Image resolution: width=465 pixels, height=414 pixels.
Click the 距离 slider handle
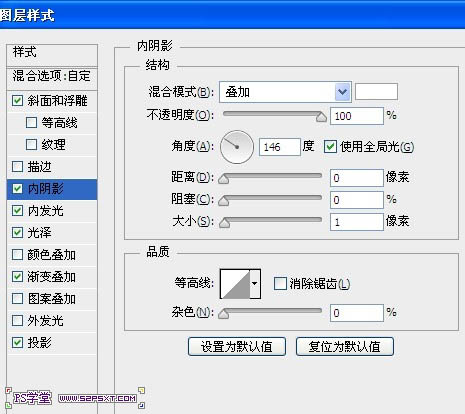[224, 179]
